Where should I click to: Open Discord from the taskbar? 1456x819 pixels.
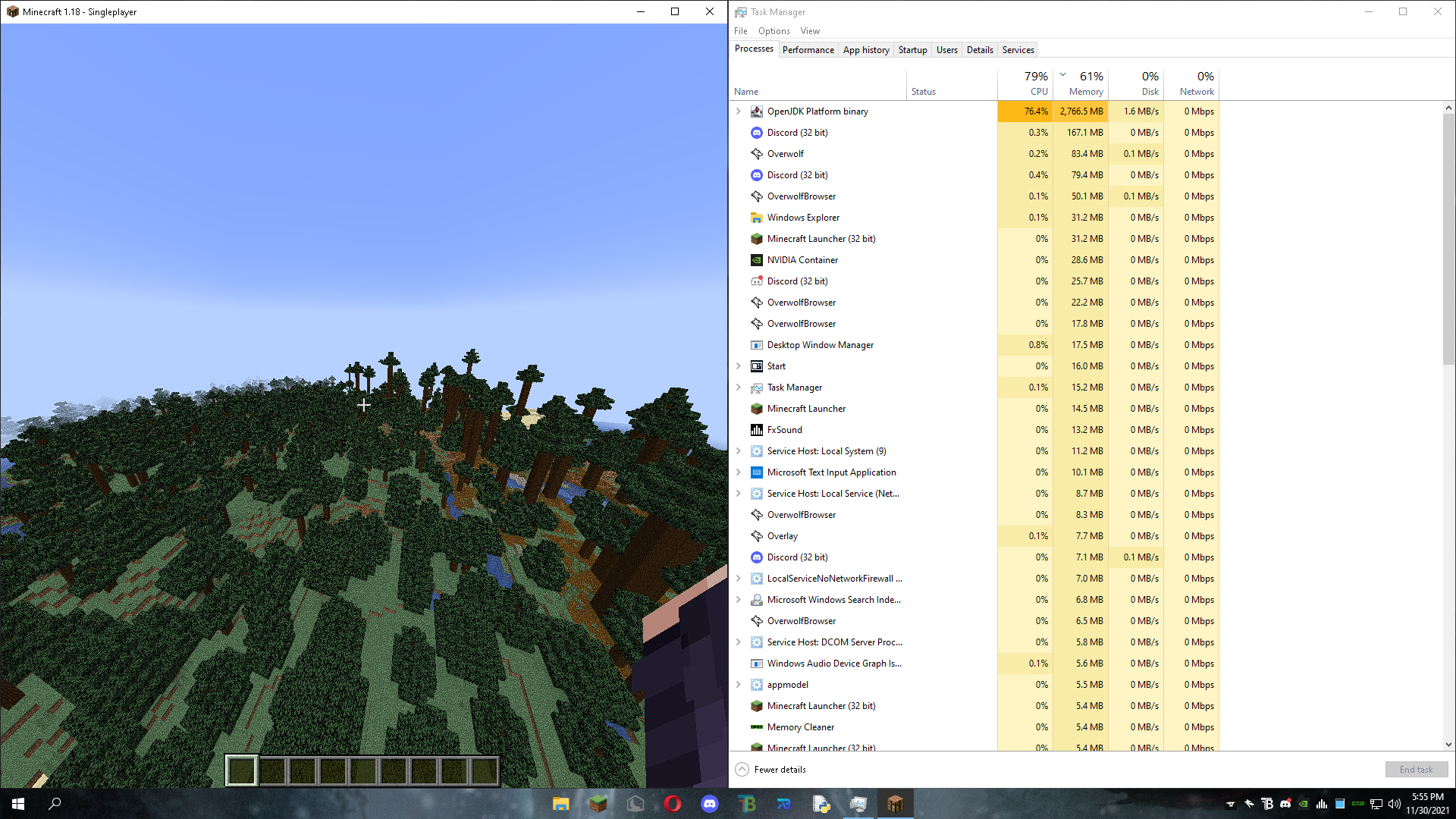(x=709, y=804)
